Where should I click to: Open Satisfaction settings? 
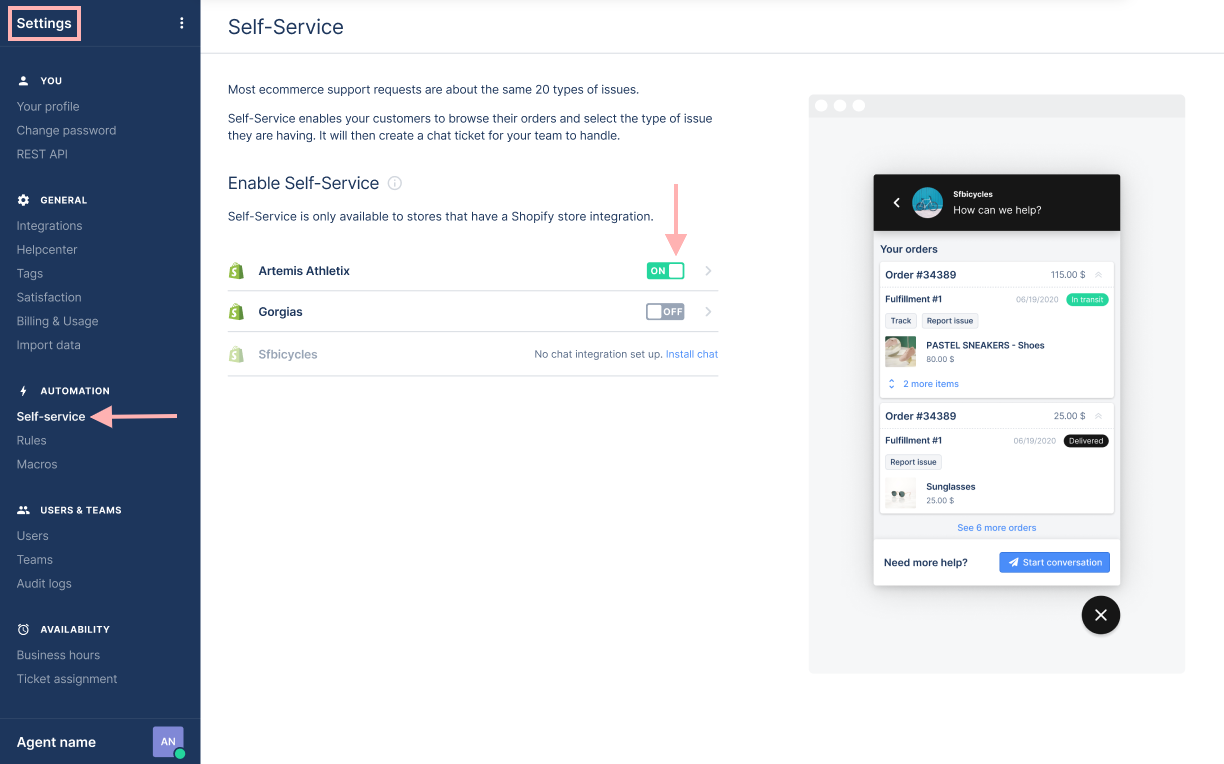pyautogui.click(x=49, y=297)
